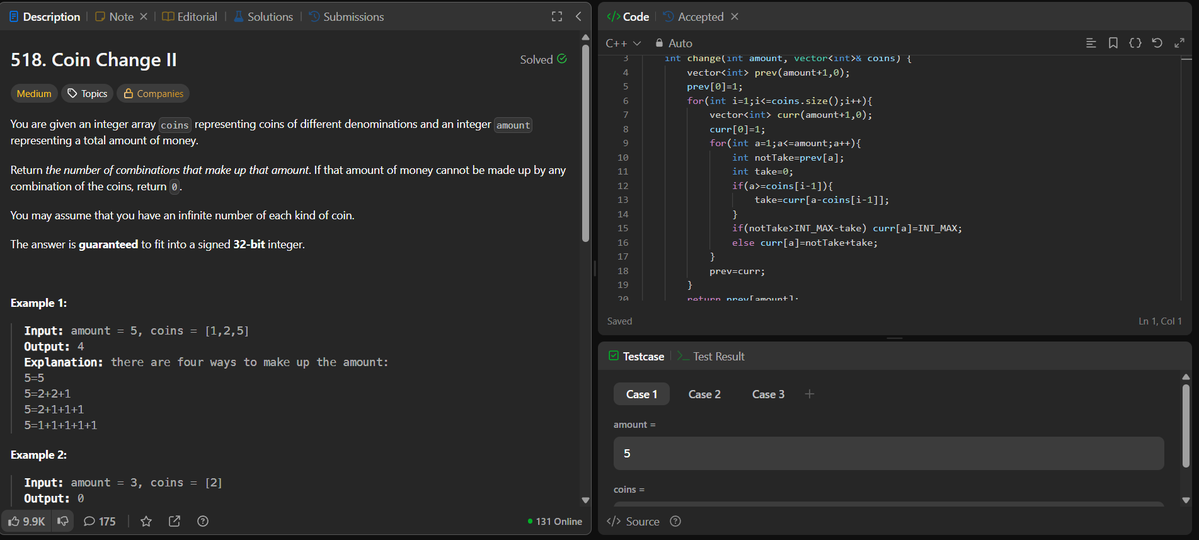Click the curly braces icon in editor toolbar
Image resolution: width=1199 pixels, height=540 pixels.
coord(1136,43)
